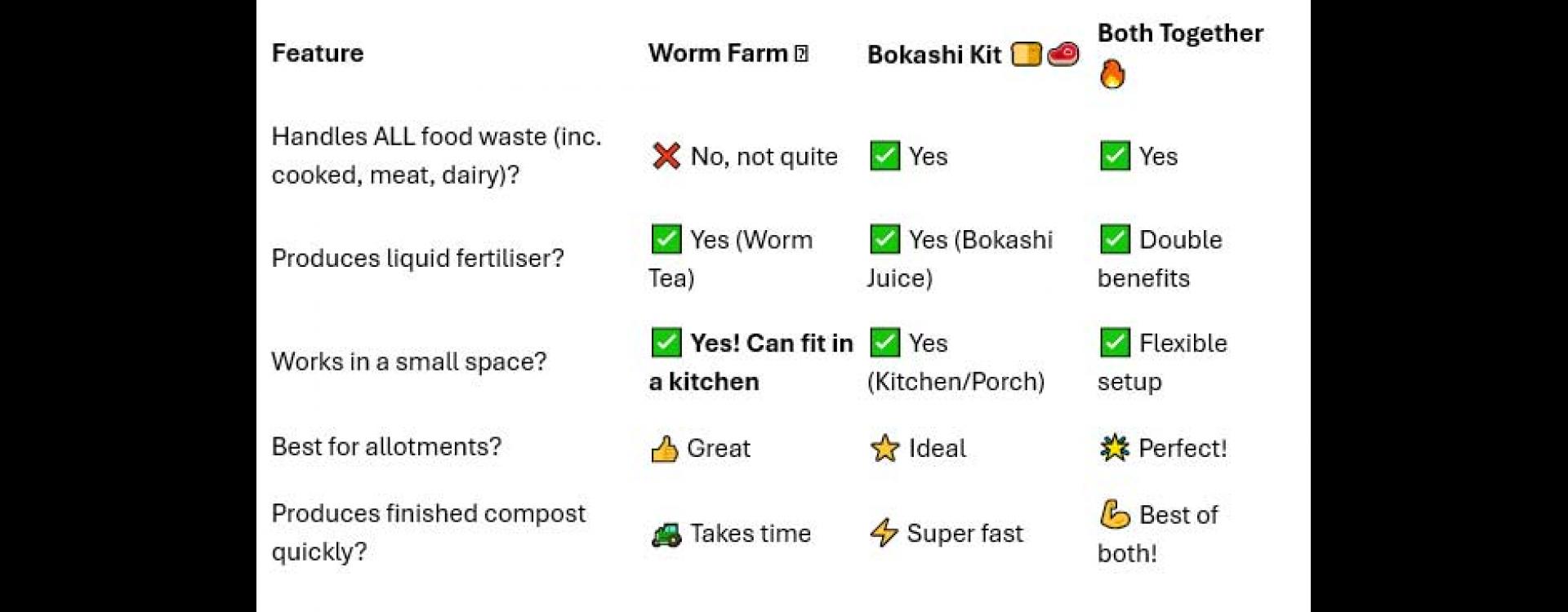Click the thumbs-up icon beside "Great"
This screenshot has width=1568, height=612.
pyautogui.click(x=665, y=449)
